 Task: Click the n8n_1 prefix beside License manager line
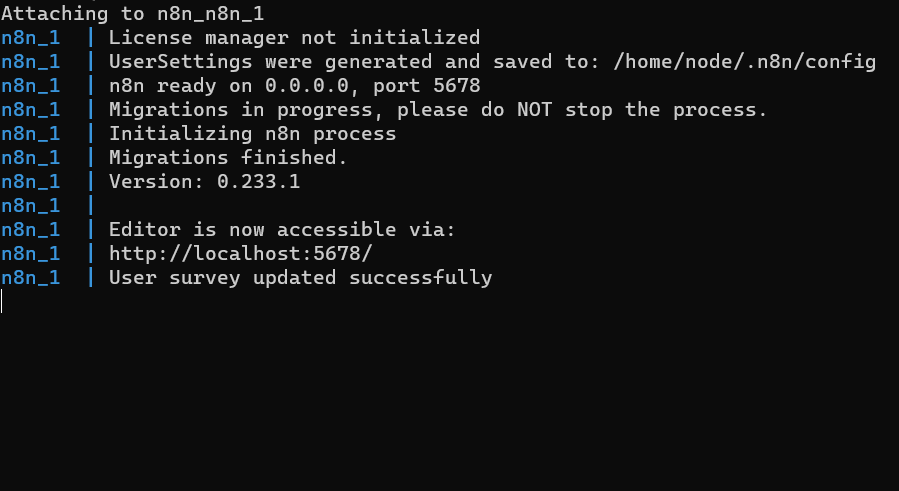(30, 38)
